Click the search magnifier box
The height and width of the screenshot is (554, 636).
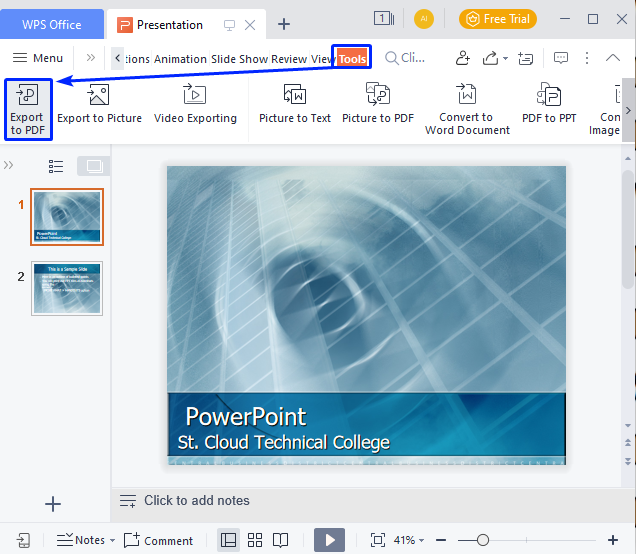(405, 58)
